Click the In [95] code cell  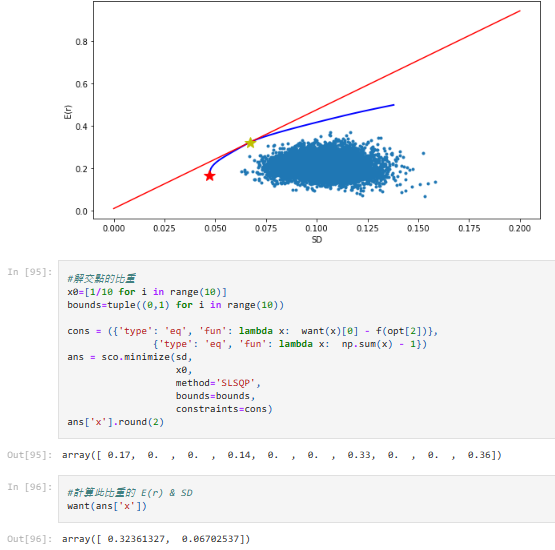point(307,349)
